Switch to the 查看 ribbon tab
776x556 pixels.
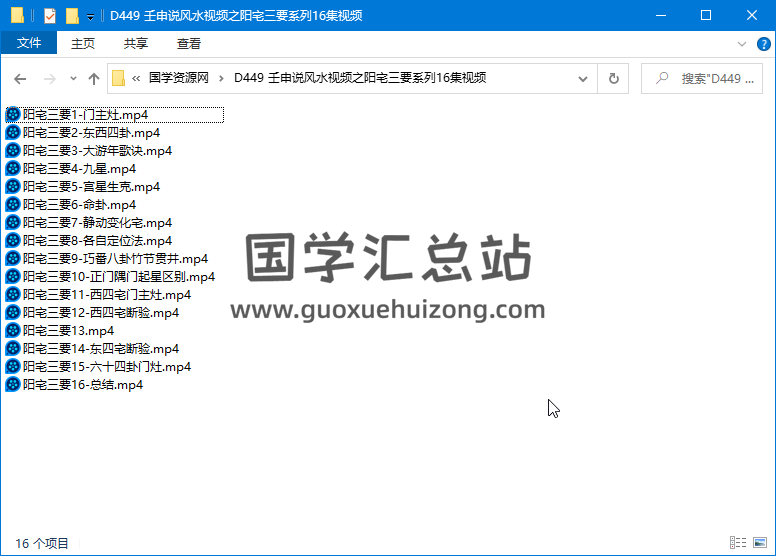pyautogui.click(x=189, y=44)
